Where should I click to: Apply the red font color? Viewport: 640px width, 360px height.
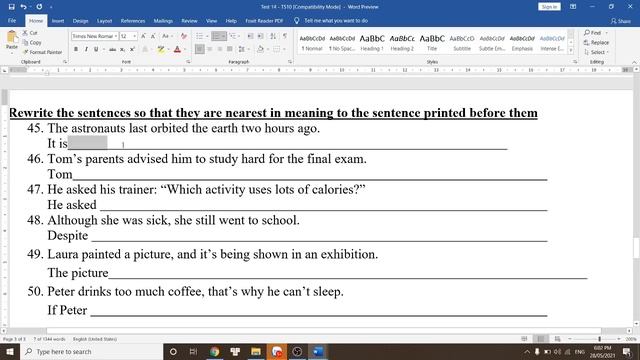coord(177,49)
